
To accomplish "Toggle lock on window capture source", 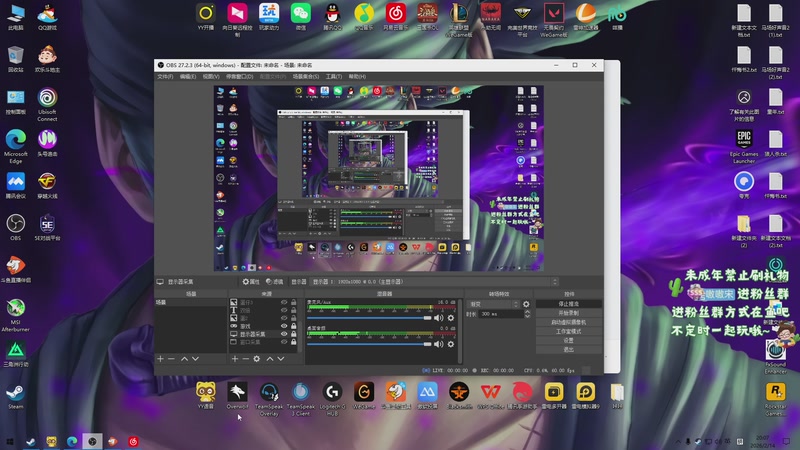I will point(293,342).
